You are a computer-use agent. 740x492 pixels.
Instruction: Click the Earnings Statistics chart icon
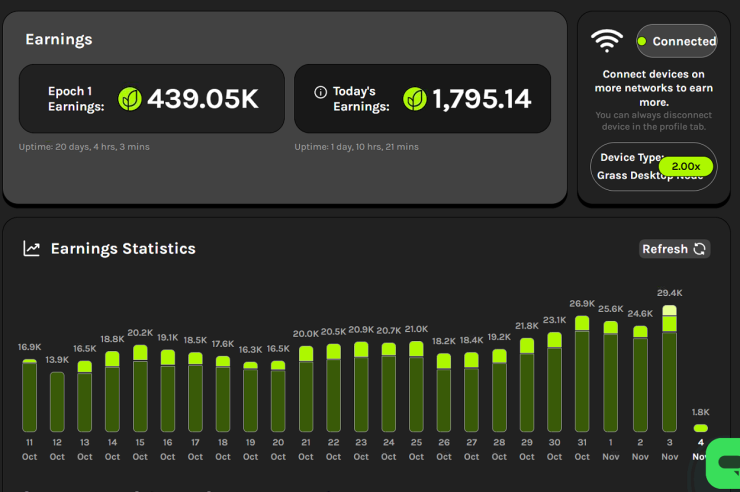point(32,249)
